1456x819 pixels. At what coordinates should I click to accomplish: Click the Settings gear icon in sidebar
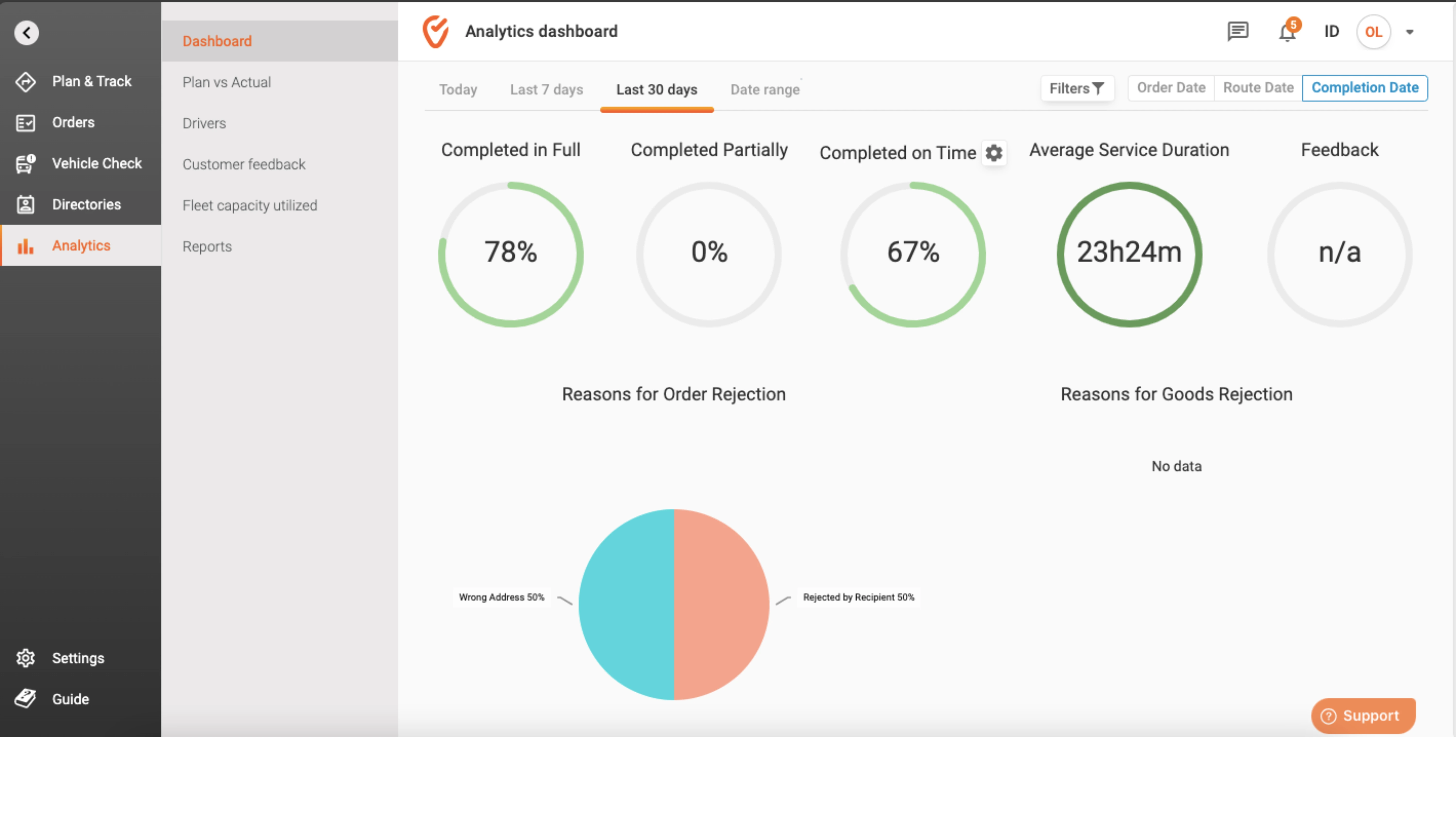click(25, 658)
